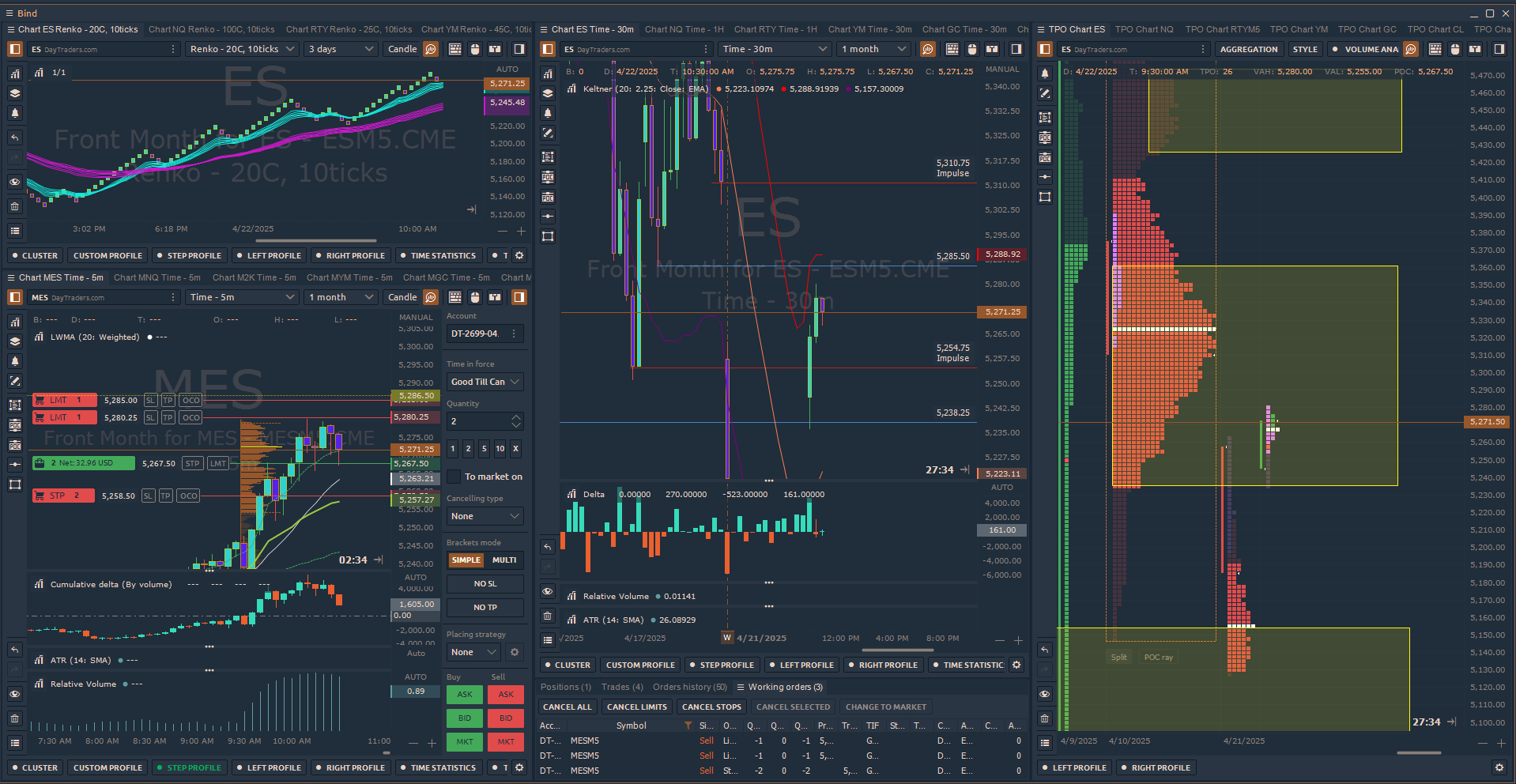This screenshot has height=784, width=1516.
Task: Open Time - 5m aggregation dropdown
Action: point(242,297)
